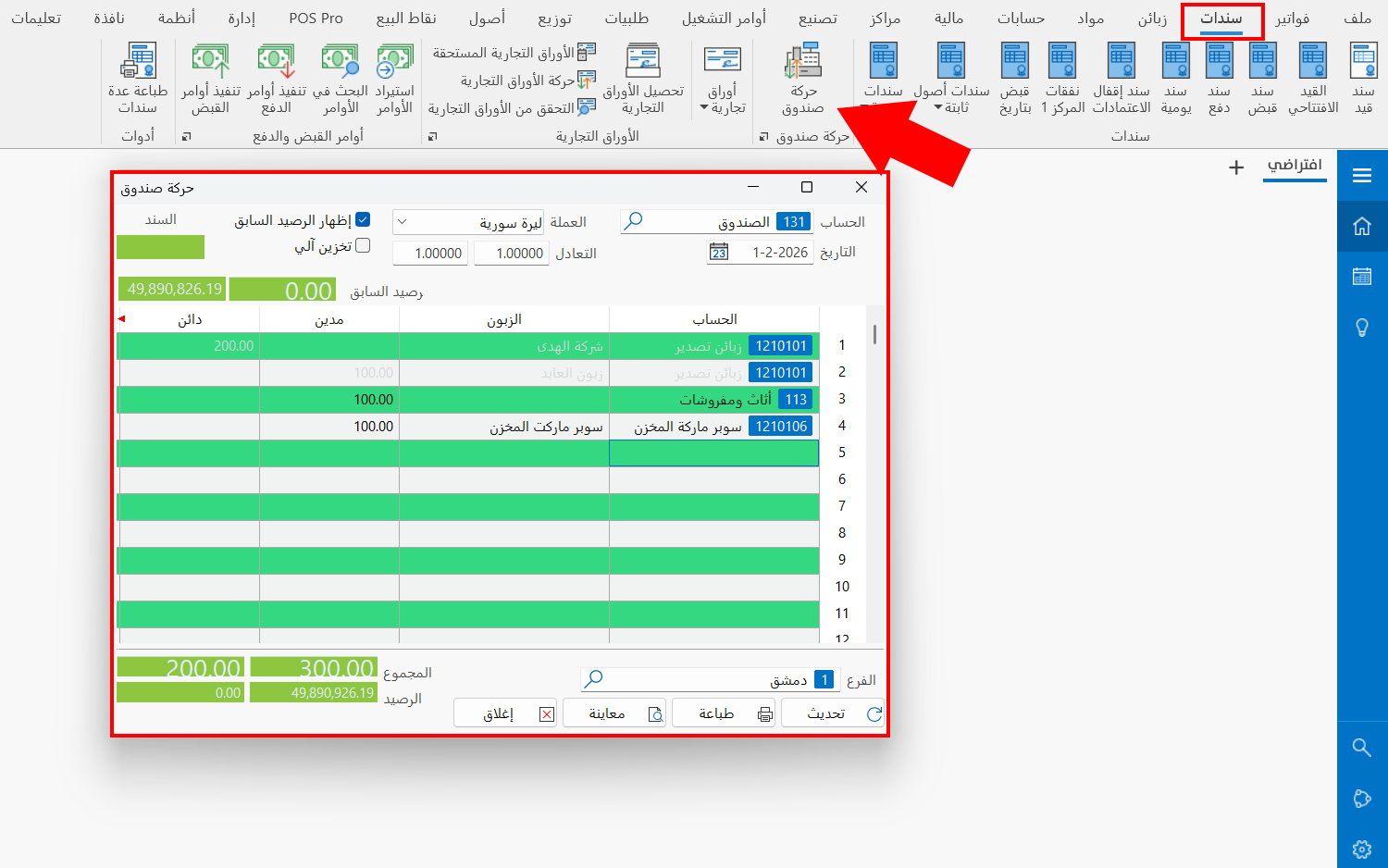Open سند قبض receipt voucher

click(x=1263, y=79)
